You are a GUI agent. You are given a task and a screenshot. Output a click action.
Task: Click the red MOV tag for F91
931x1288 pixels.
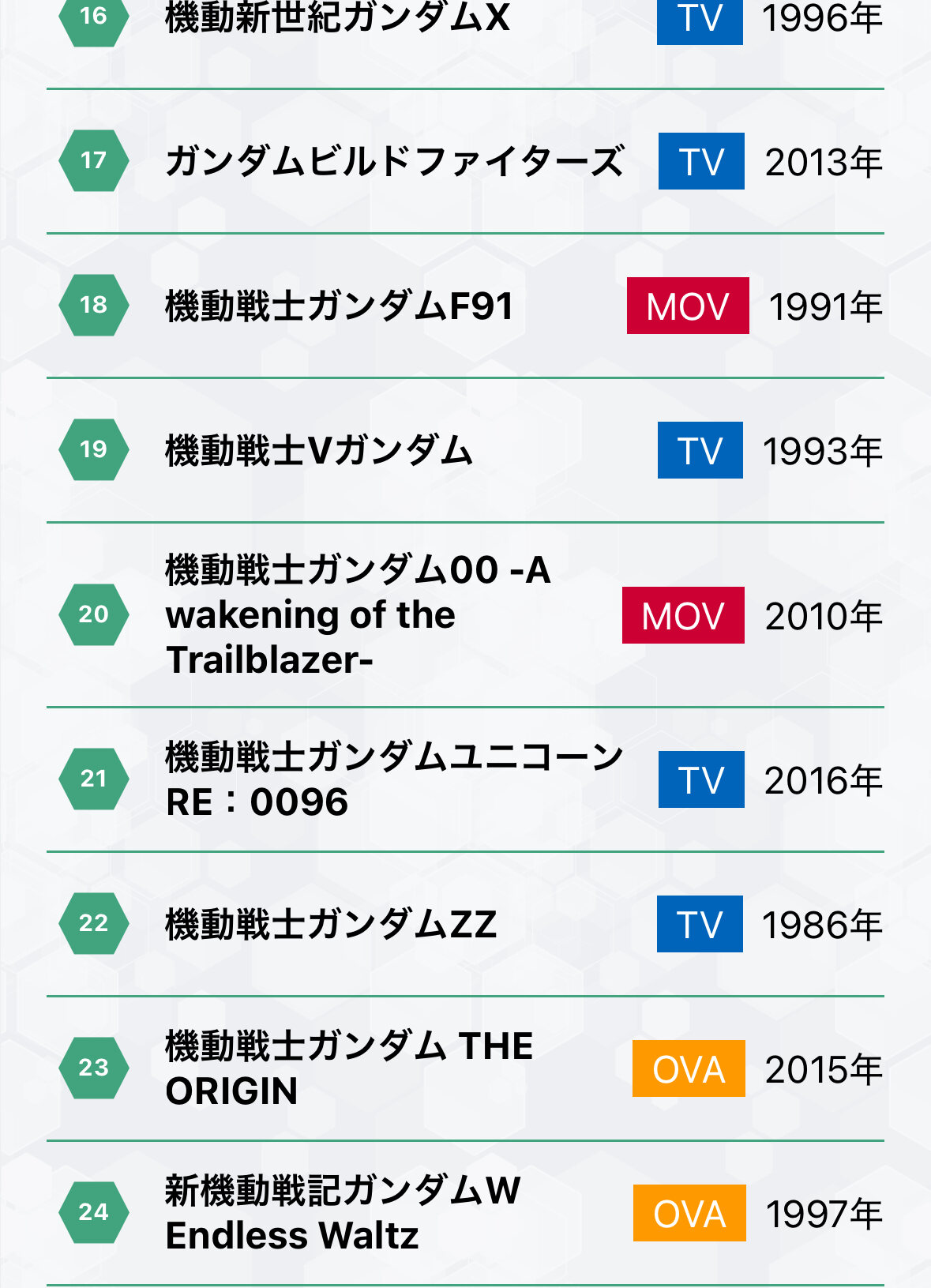coord(688,306)
